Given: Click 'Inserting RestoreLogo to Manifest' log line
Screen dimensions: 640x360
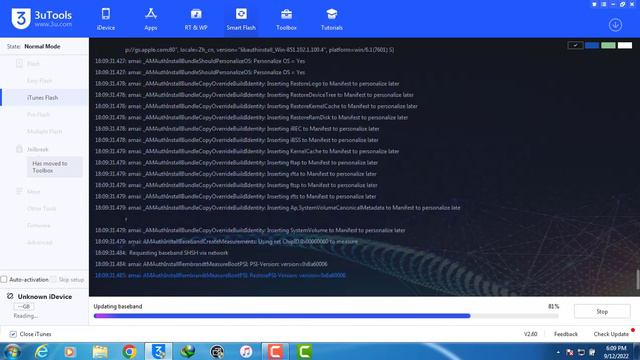Looking at the screenshot, I should [x=247, y=84].
